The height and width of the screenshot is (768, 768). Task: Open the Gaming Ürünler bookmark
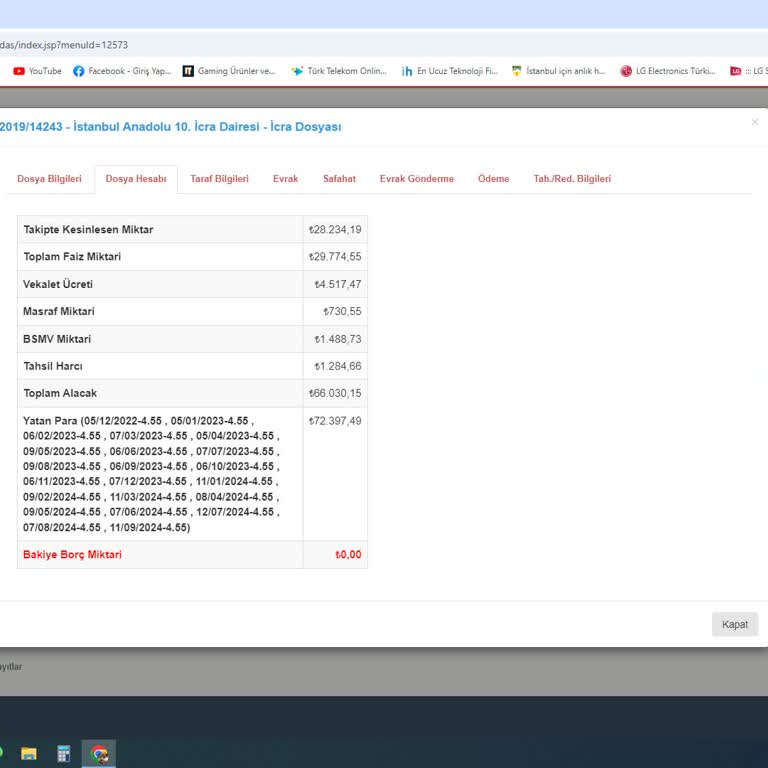pyautogui.click(x=229, y=71)
